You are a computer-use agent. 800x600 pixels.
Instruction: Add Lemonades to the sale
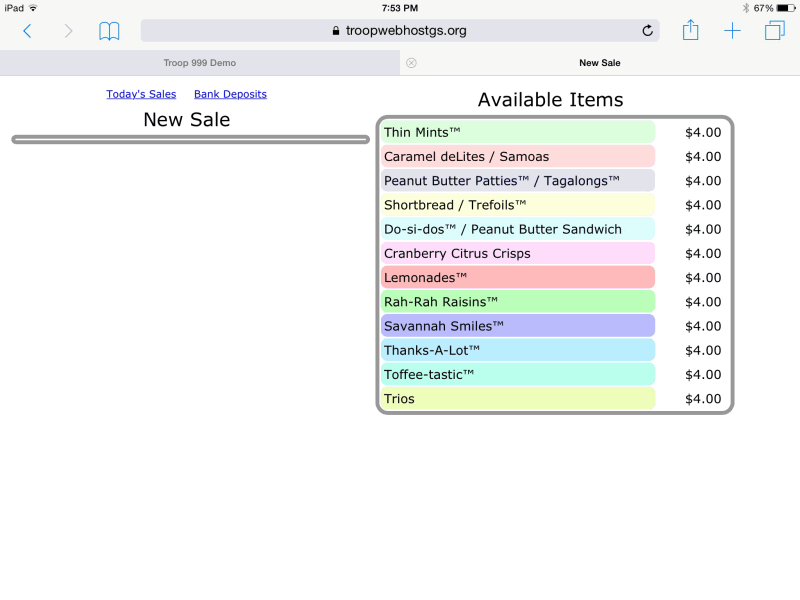coord(518,278)
